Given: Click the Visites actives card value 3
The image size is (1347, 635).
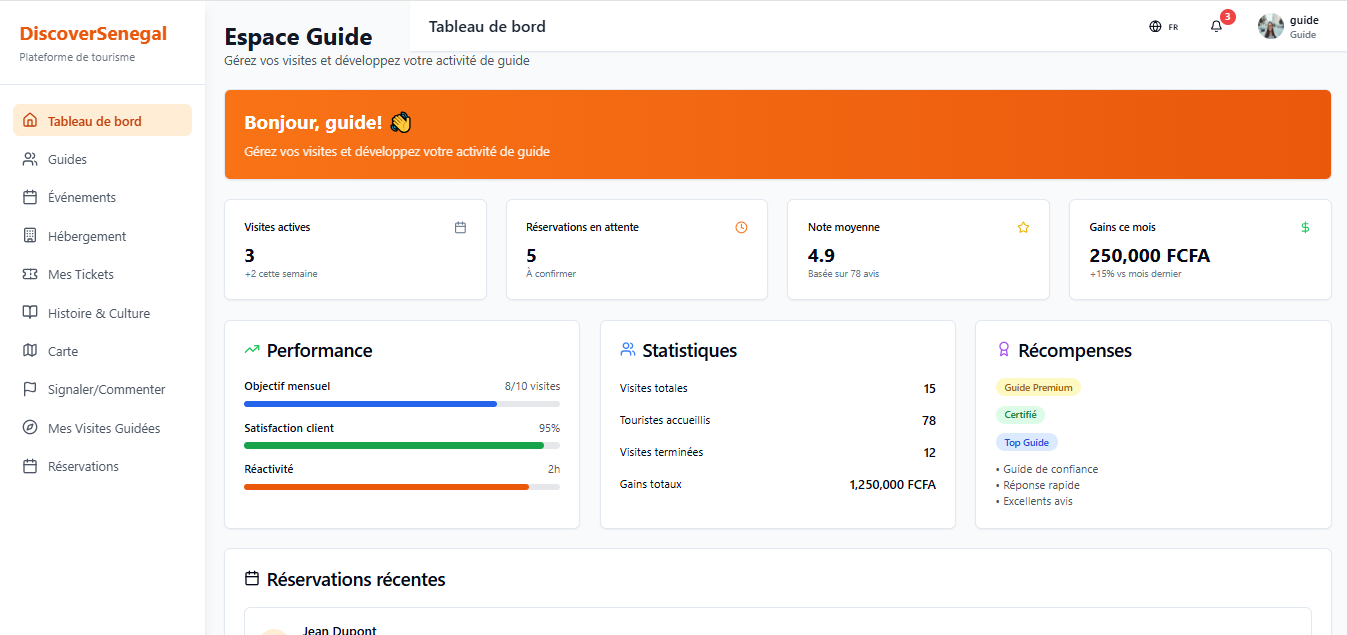Looking at the screenshot, I should click(x=249, y=255).
